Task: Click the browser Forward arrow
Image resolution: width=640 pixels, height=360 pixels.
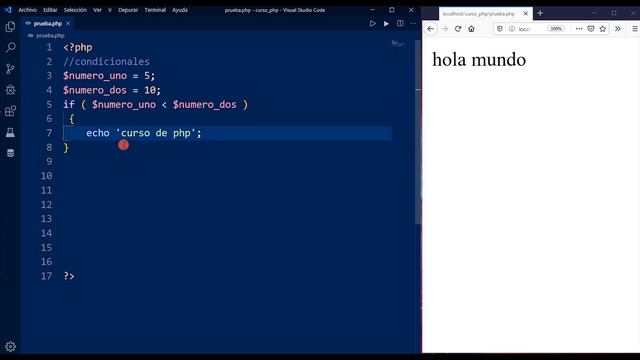Action: pos(444,29)
